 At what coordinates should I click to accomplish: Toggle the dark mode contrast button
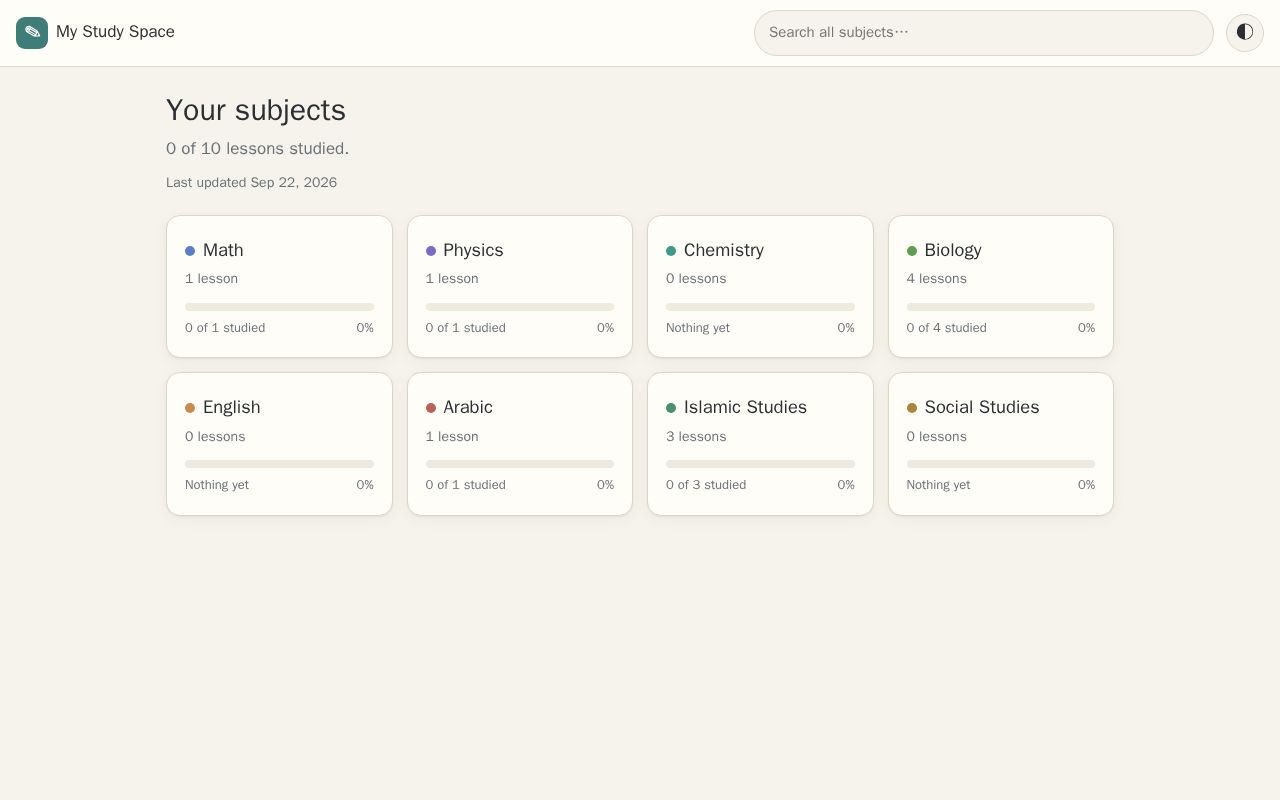tap(1245, 33)
